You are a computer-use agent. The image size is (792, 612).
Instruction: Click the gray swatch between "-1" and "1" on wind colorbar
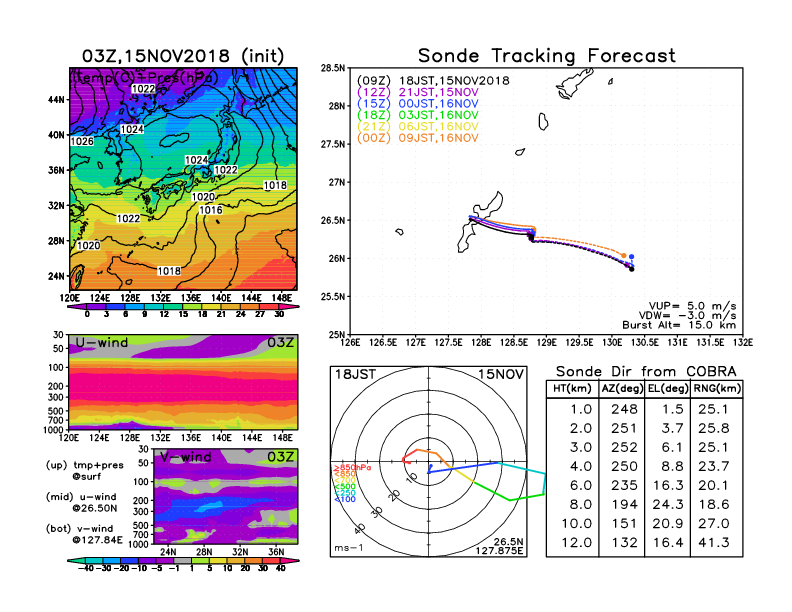coord(183,560)
